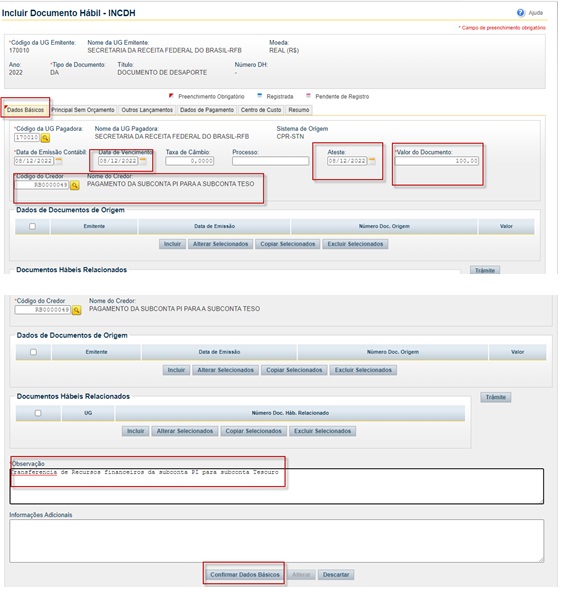Open calendar for Data de Emissão Contábil
Image resolution: width=566 pixels, height=595 pixels.
[x=59, y=161]
